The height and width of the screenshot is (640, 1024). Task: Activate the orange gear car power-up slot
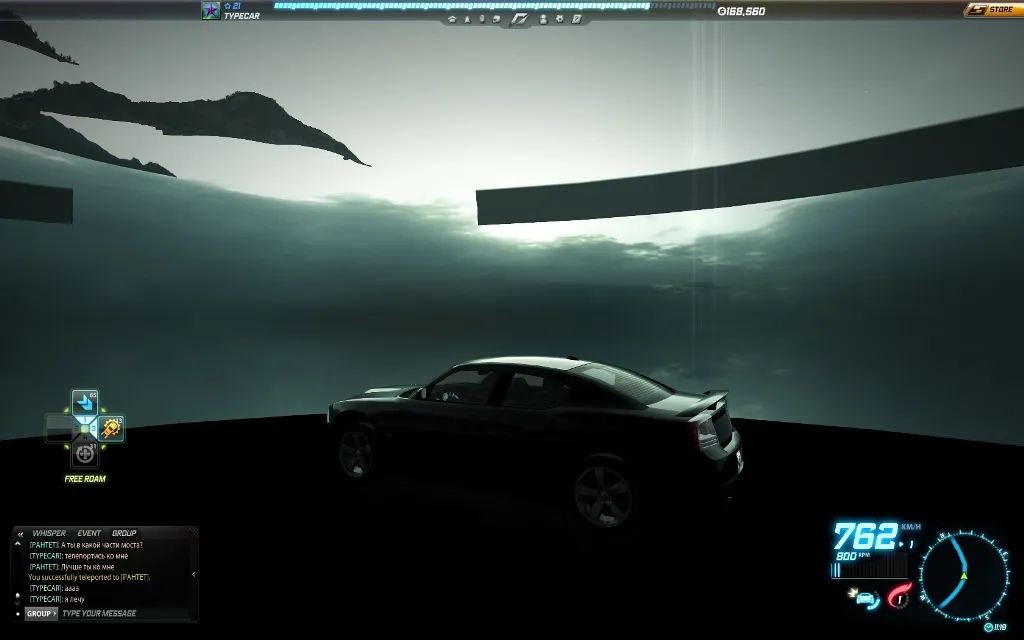pyautogui.click(x=111, y=428)
